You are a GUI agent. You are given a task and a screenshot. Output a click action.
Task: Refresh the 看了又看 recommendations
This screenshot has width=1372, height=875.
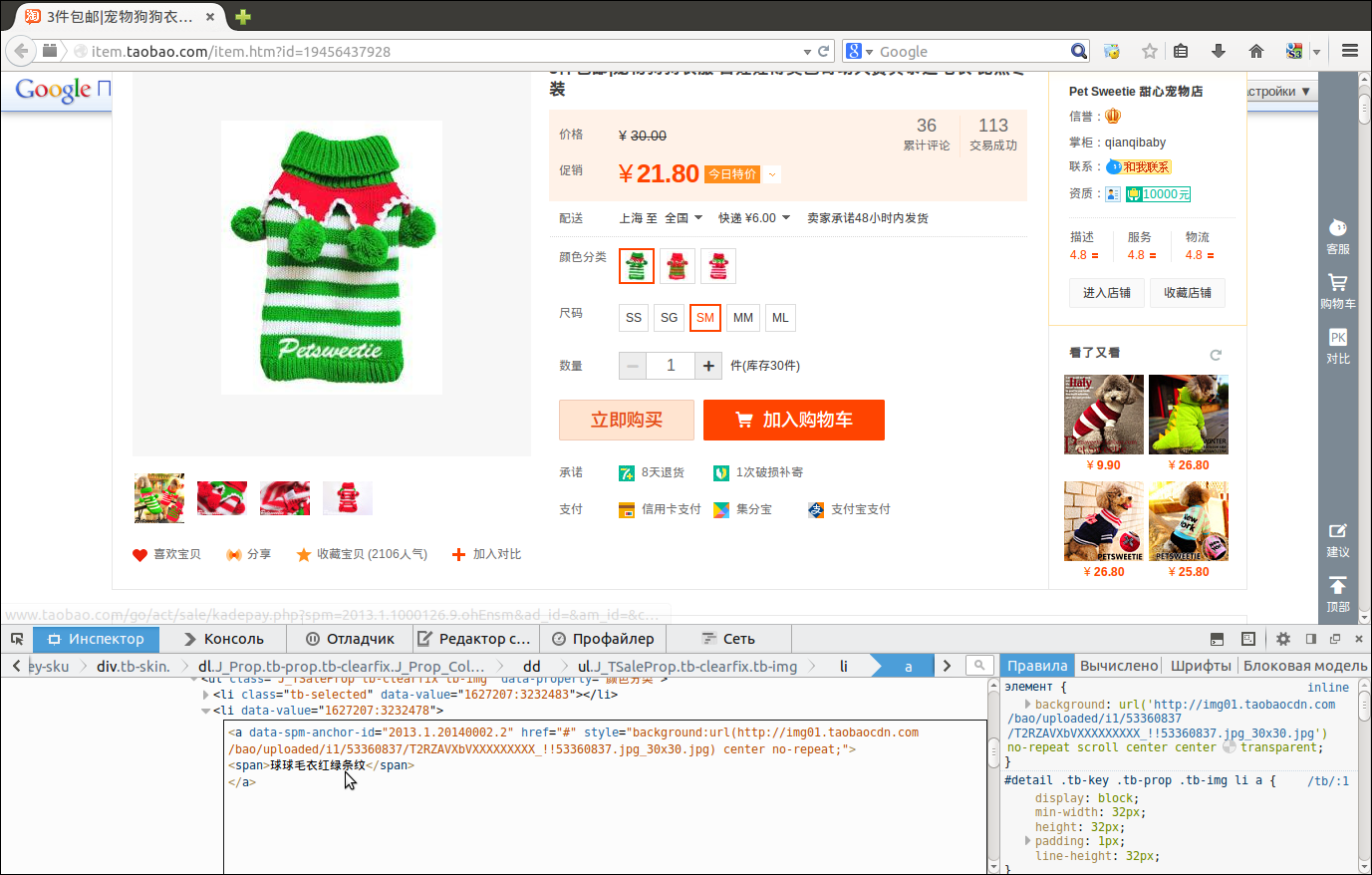coord(1216,355)
